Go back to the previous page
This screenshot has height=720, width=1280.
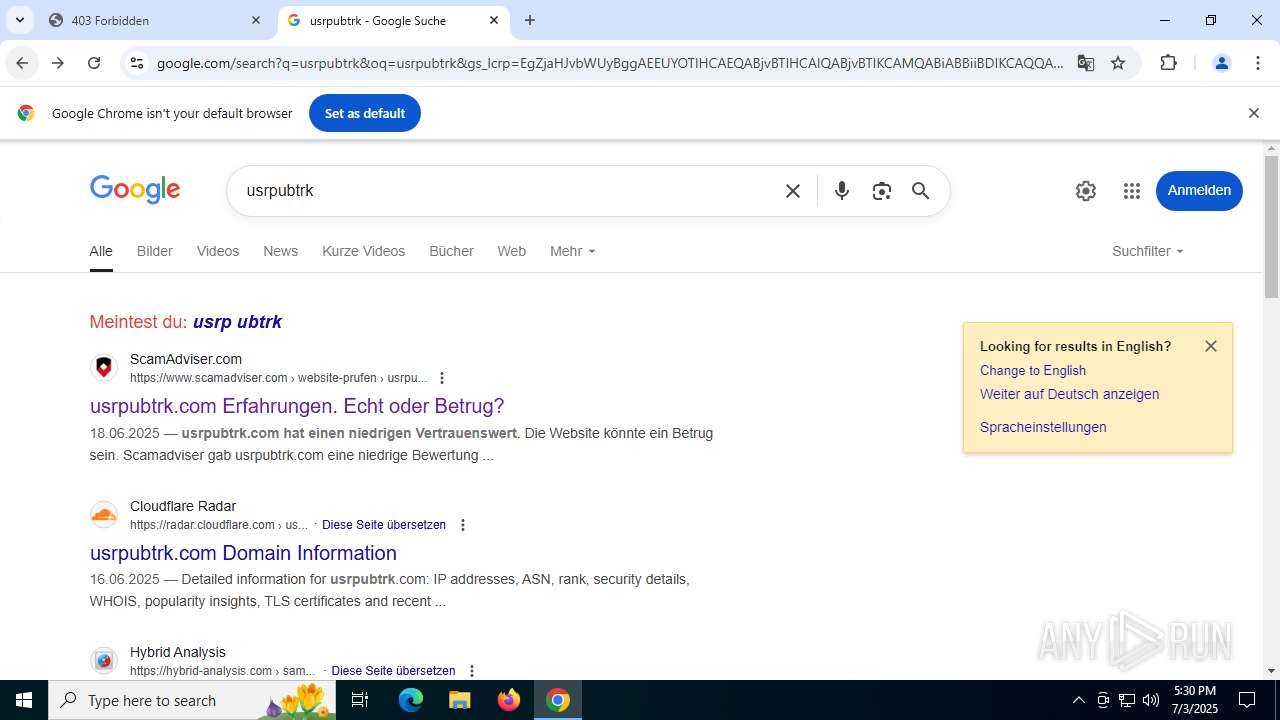(22, 63)
